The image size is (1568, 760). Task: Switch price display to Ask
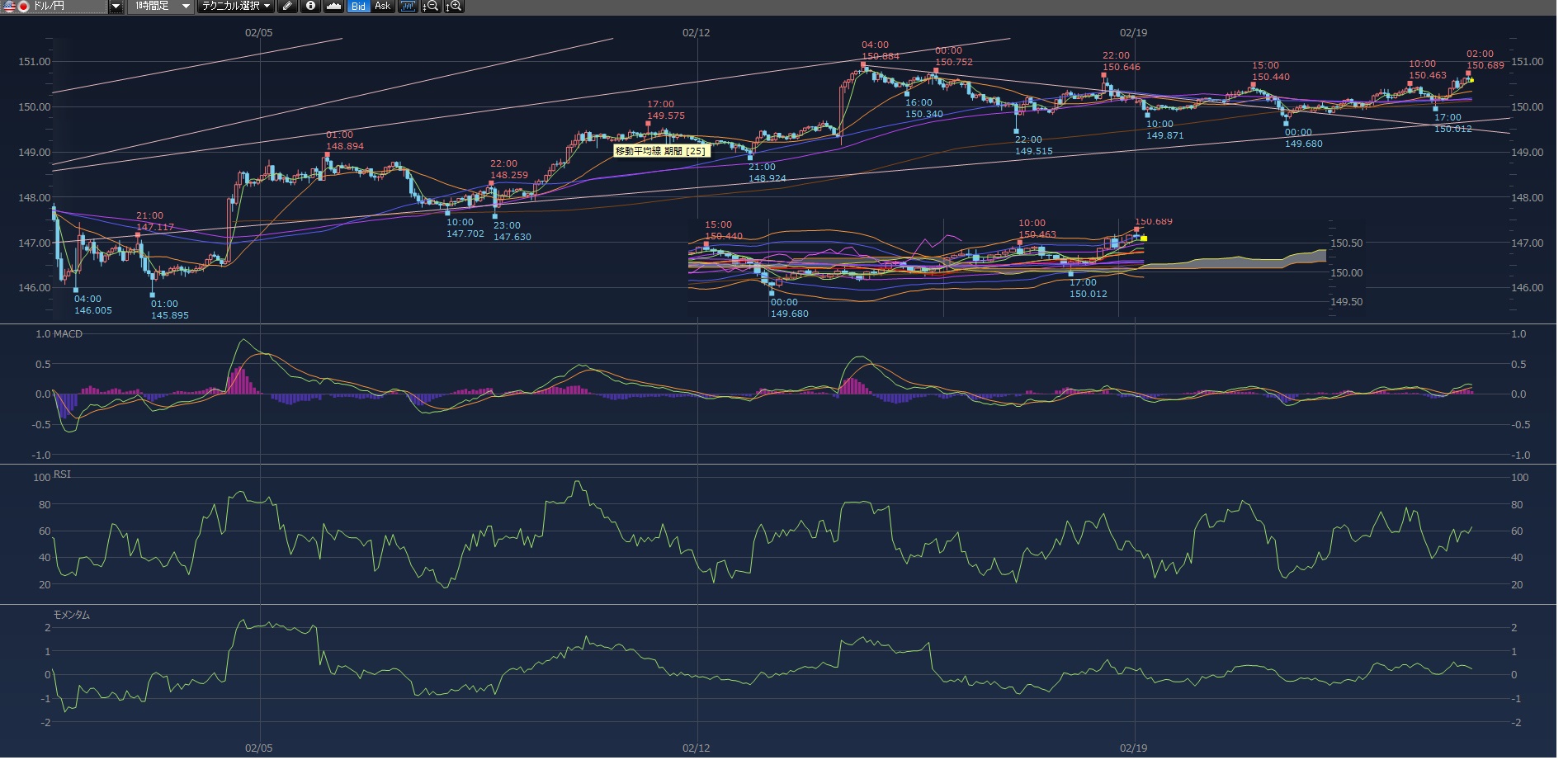point(382,7)
